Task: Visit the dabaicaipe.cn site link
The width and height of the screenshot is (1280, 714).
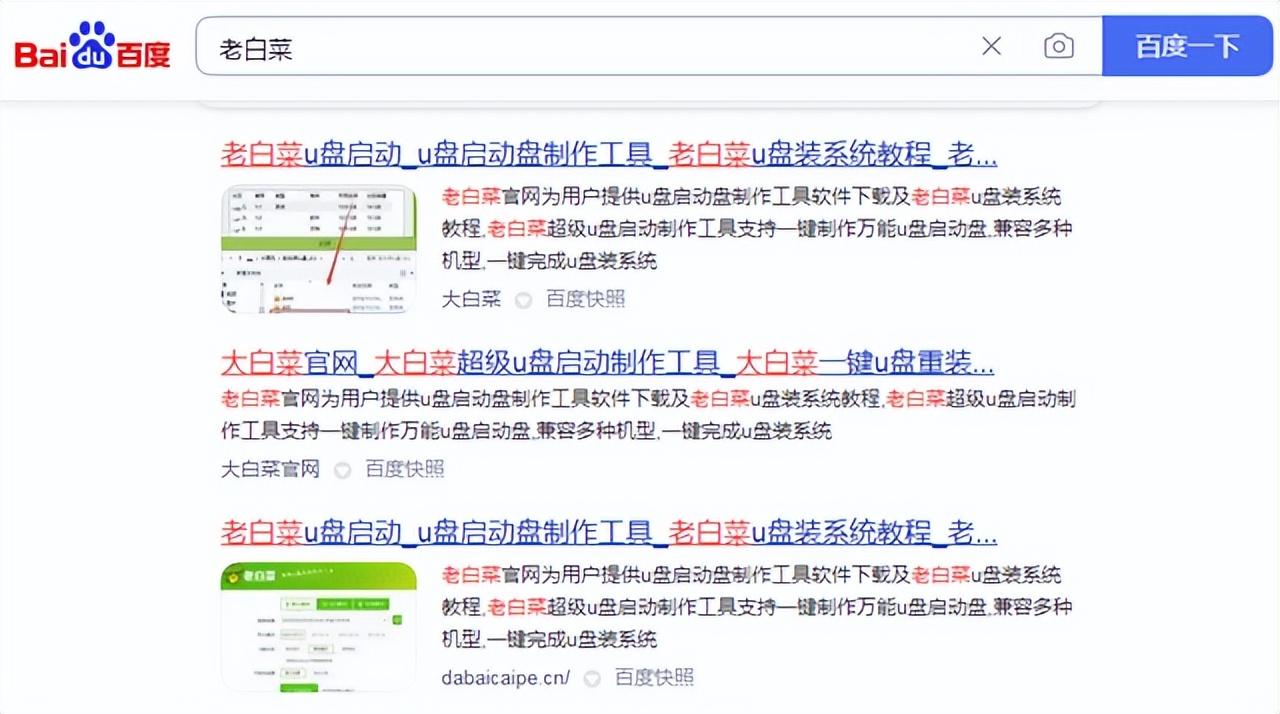Action: click(x=505, y=677)
